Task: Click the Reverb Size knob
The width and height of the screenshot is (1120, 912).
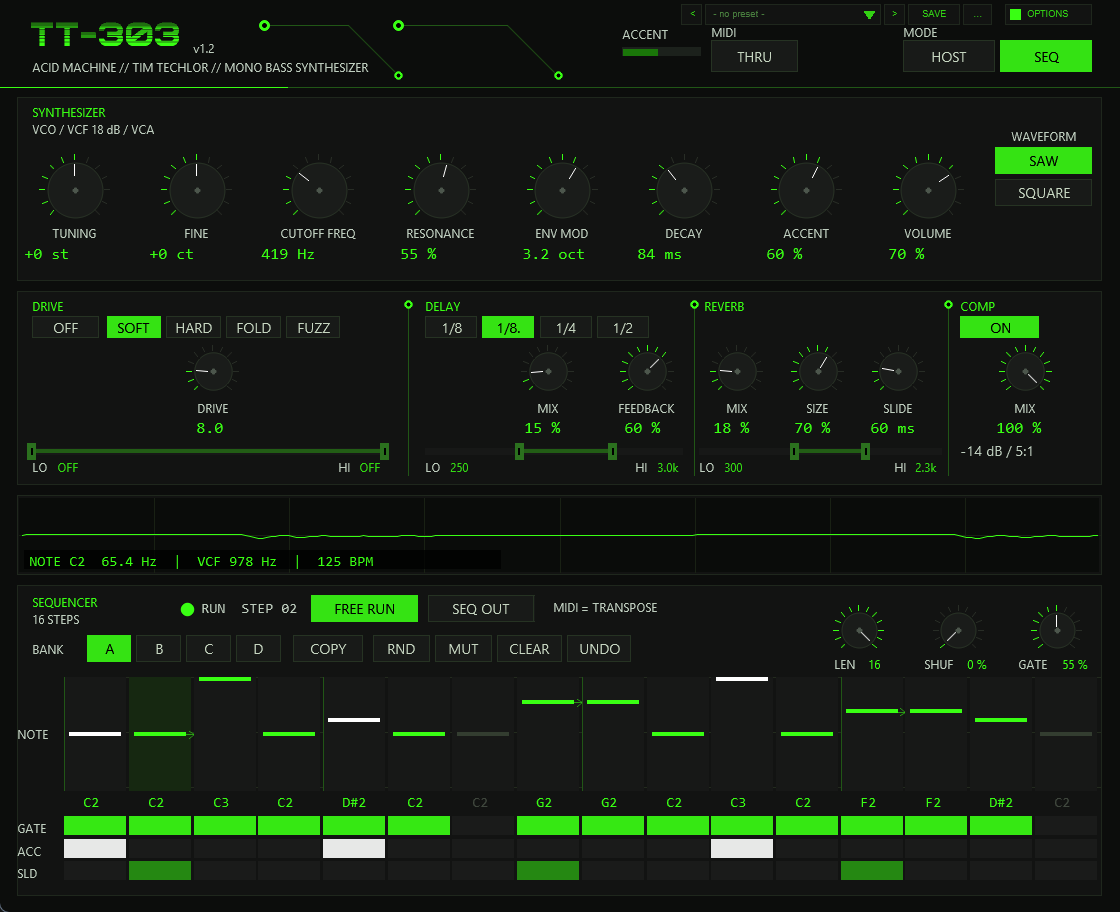Action: click(x=817, y=371)
